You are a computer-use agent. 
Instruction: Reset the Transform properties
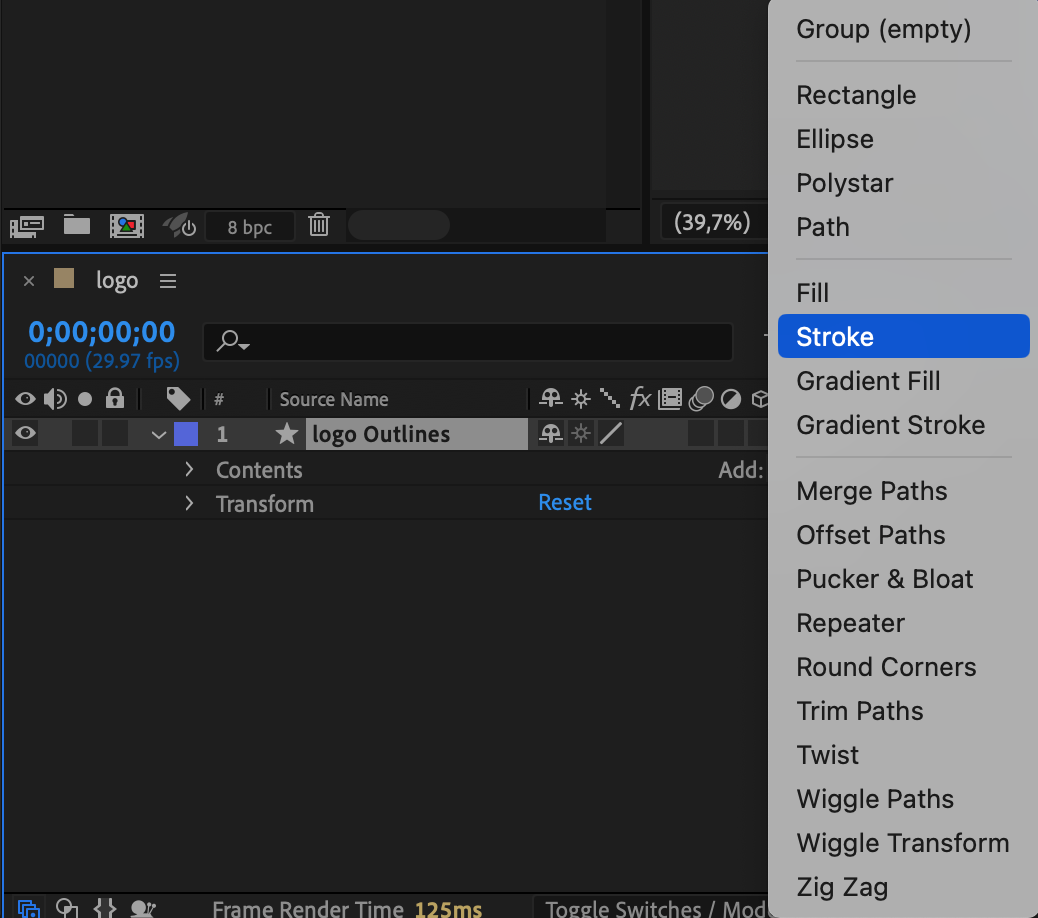tap(565, 503)
